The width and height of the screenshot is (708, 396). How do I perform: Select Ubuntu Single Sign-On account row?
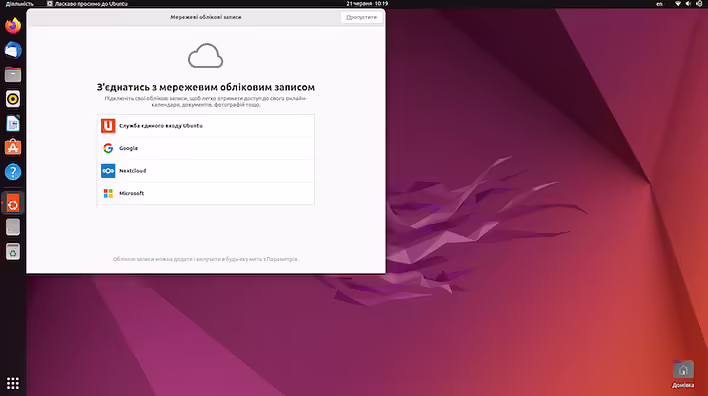click(205, 126)
